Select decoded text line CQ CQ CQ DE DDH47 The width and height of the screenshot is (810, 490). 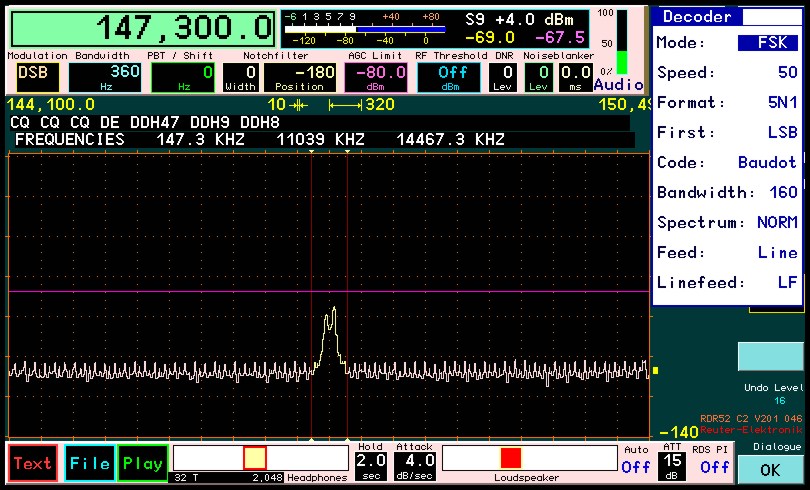coord(145,123)
